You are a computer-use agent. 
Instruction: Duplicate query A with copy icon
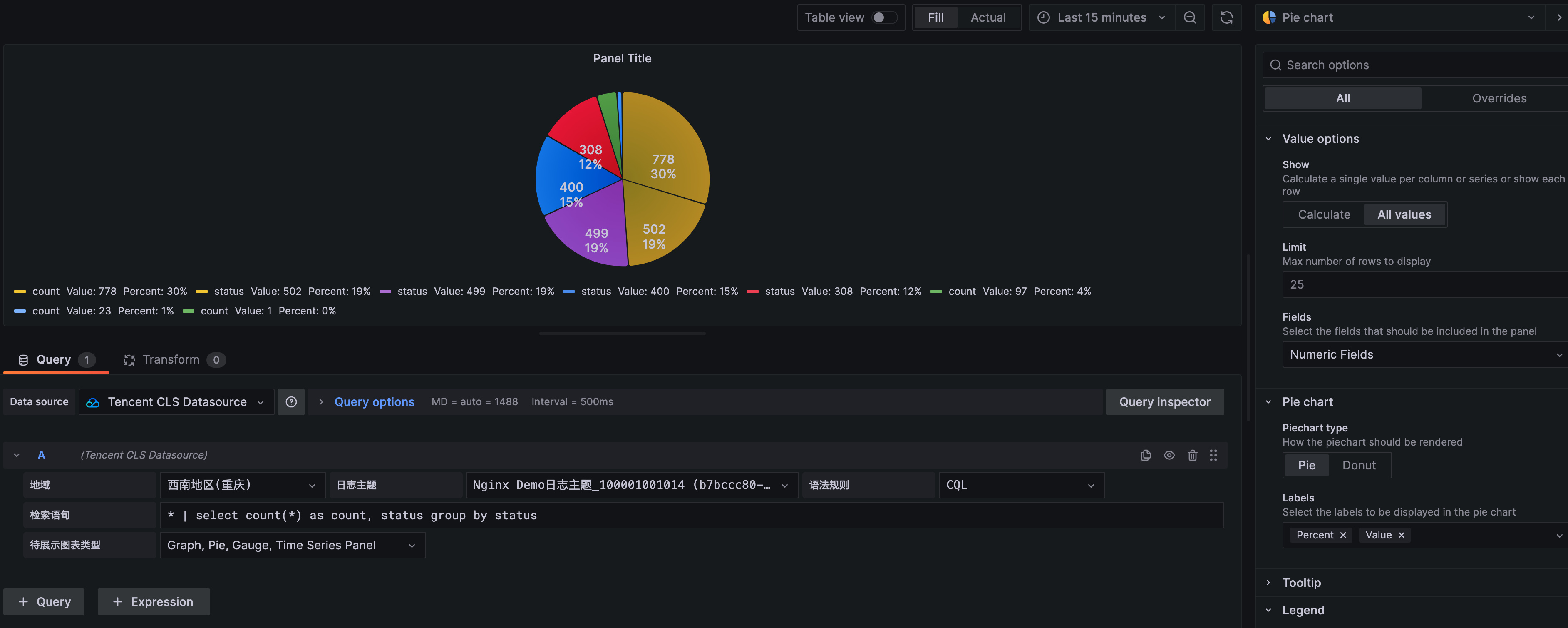coord(1146,455)
